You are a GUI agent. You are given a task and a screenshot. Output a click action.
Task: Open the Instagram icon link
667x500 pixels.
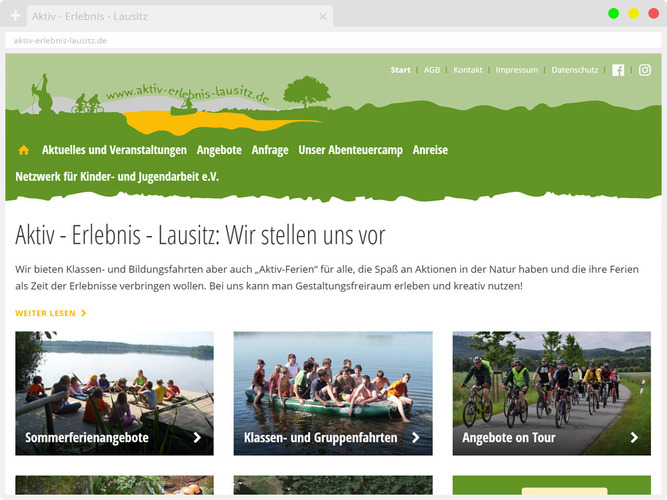(645, 70)
